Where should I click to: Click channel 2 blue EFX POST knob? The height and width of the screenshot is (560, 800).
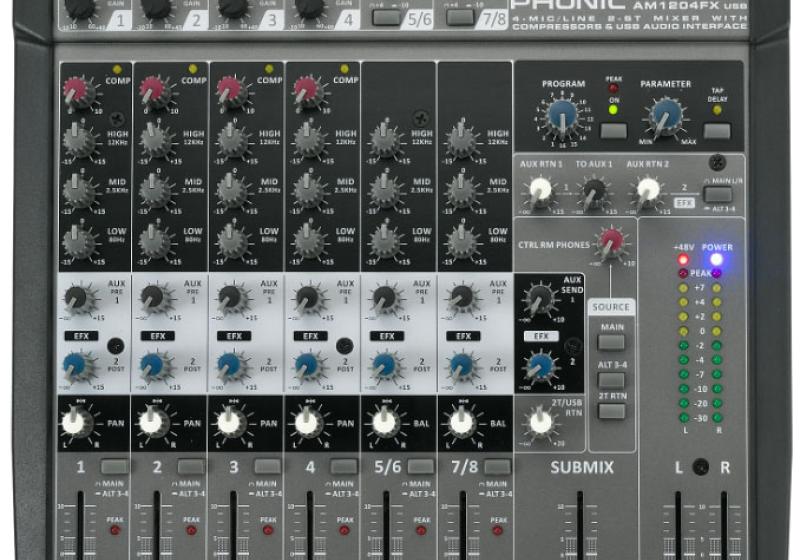pos(154,366)
